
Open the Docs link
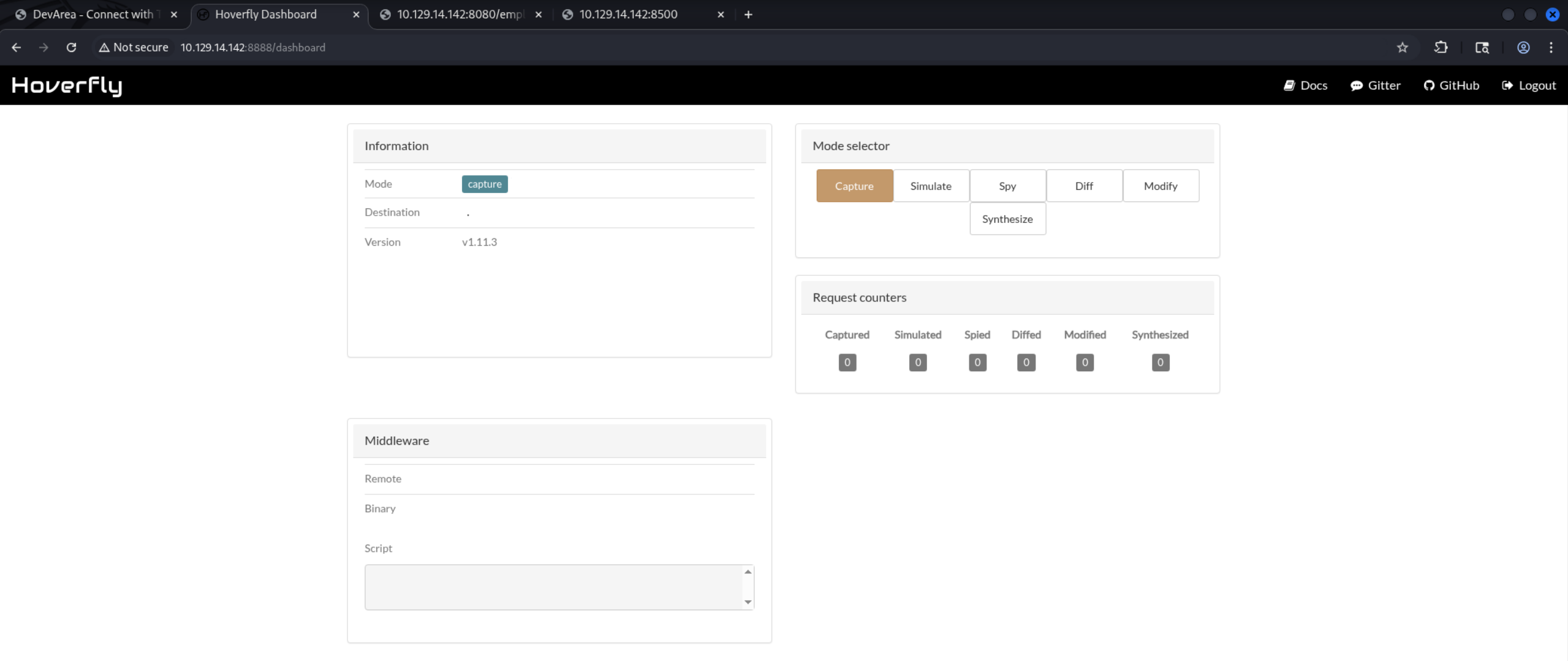point(1305,86)
